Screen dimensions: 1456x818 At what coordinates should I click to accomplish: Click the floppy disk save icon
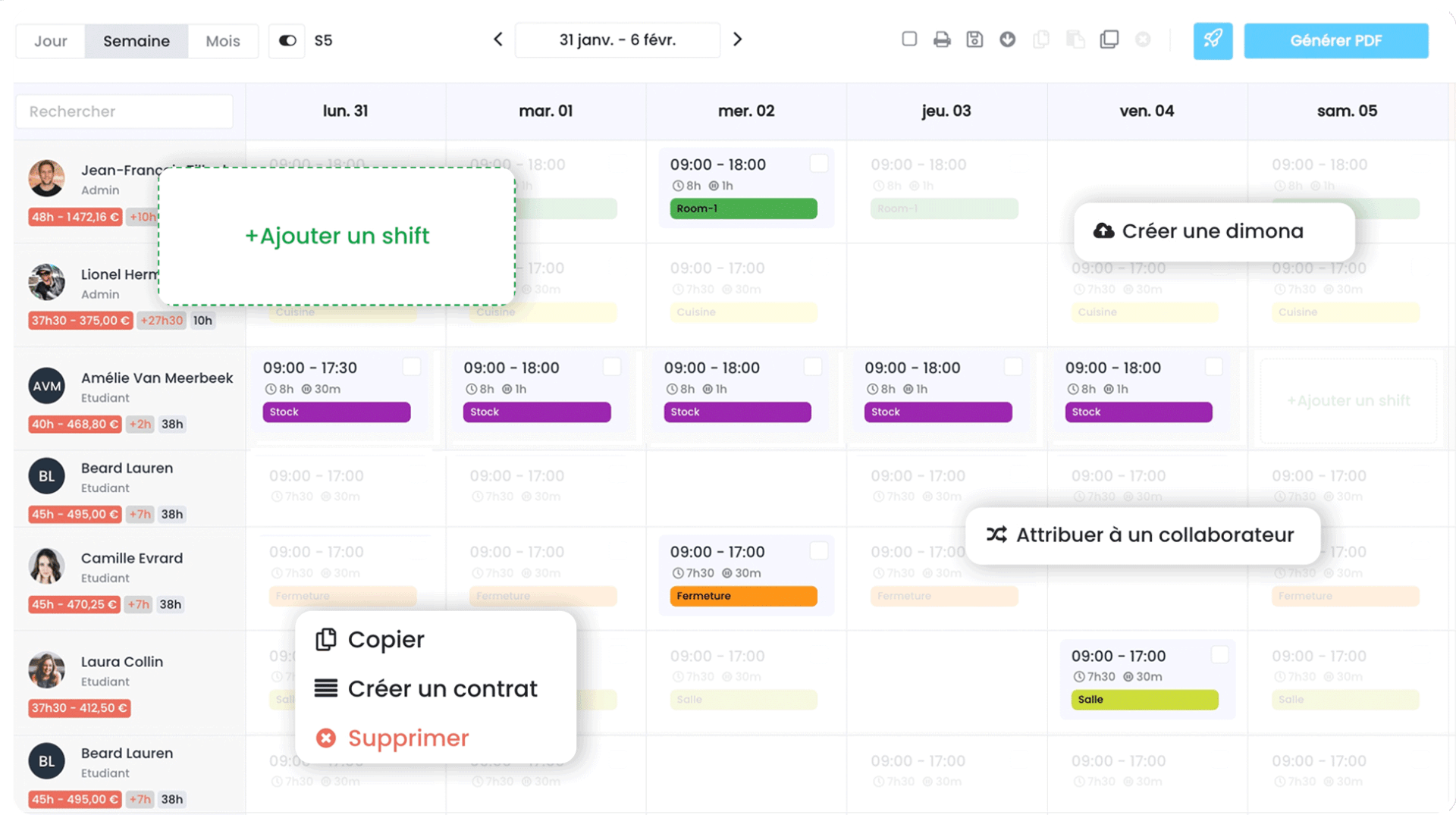click(974, 39)
